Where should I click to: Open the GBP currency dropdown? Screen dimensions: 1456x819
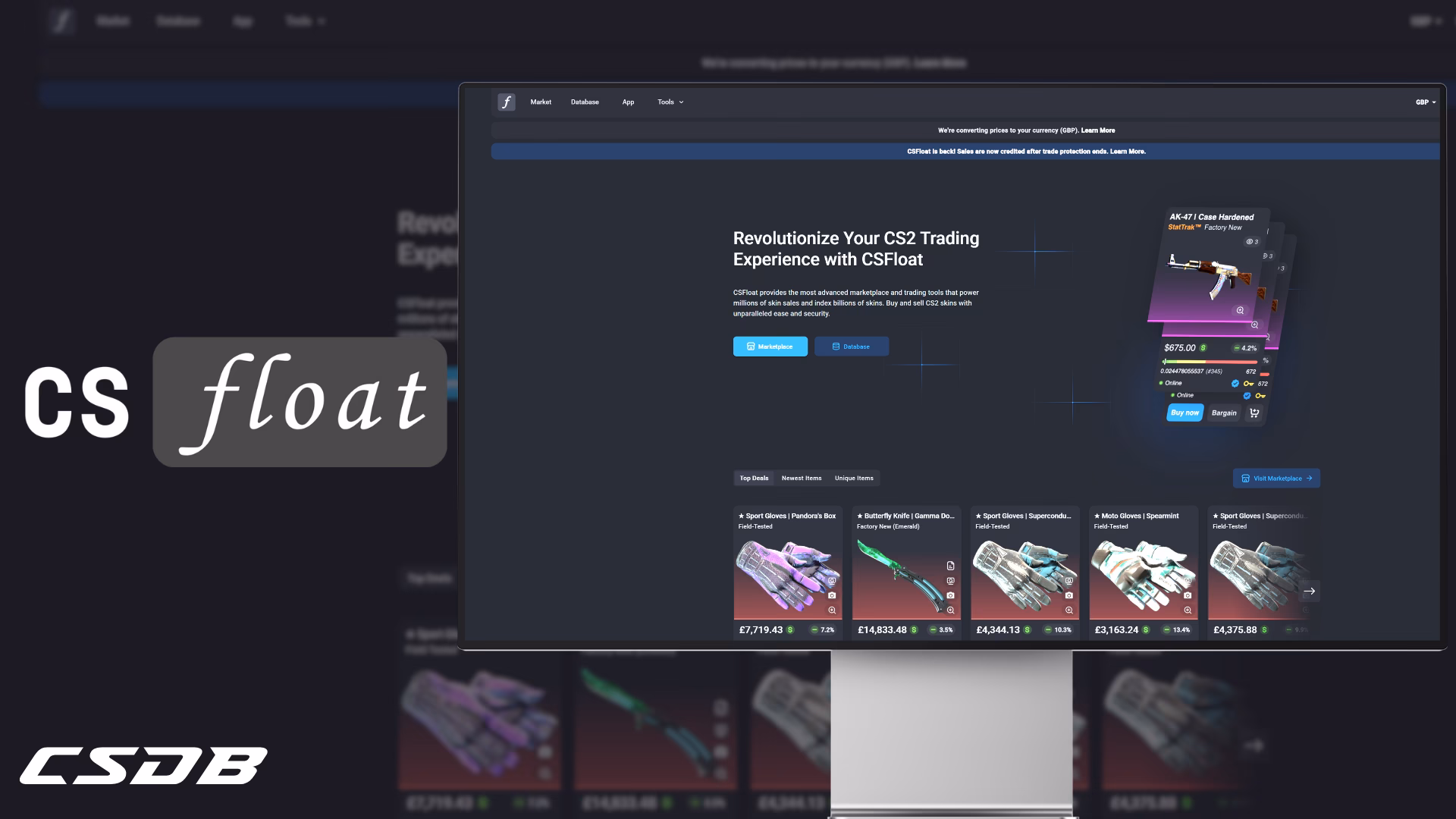1426,102
